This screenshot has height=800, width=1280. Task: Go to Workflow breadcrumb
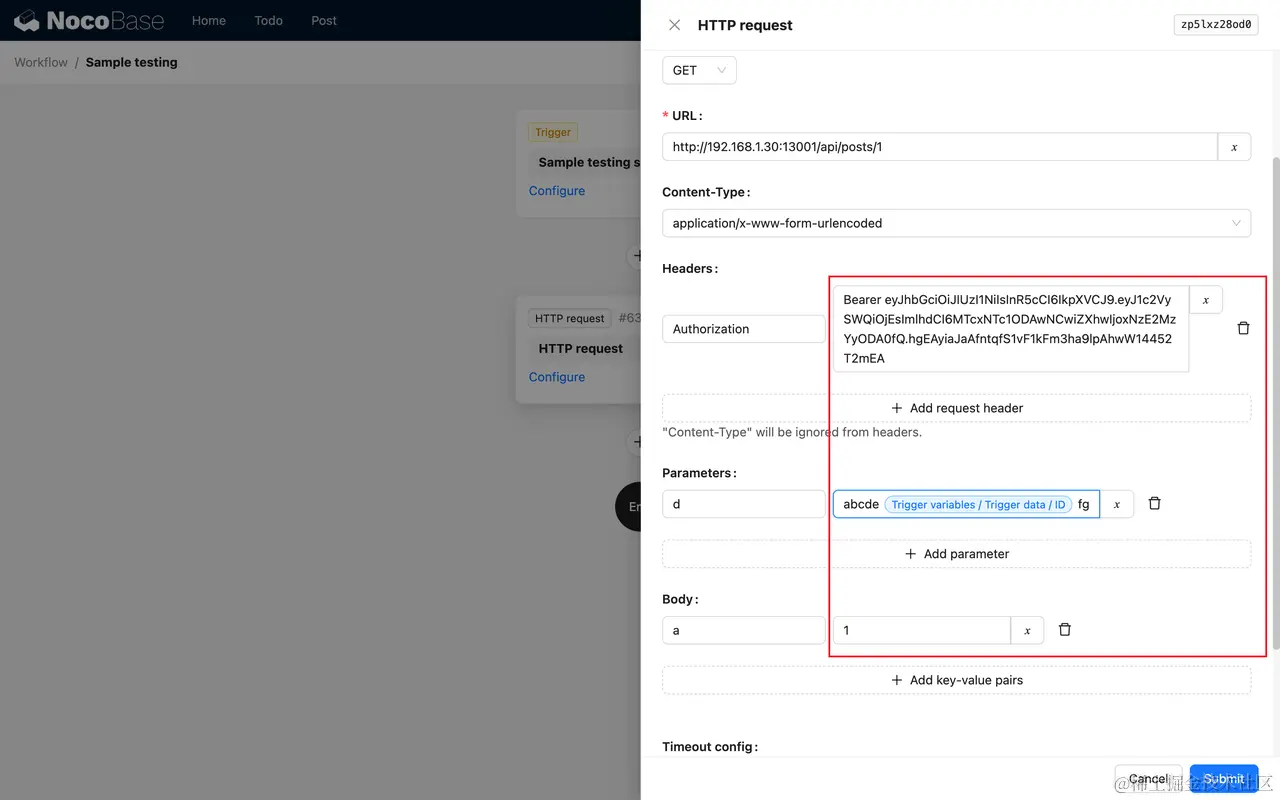click(41, 62)
